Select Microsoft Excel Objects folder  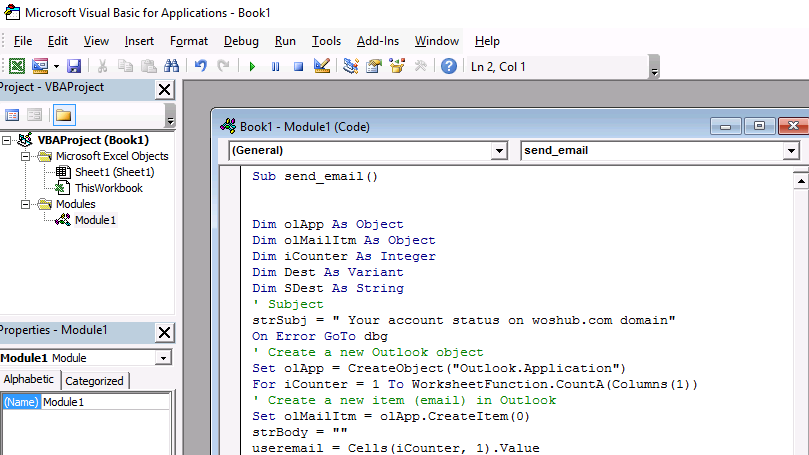click(112, 156)
